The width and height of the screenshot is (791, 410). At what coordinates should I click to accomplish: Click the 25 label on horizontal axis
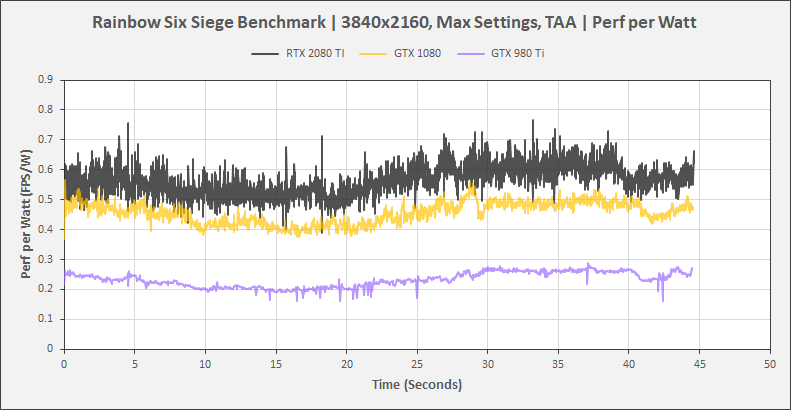(417, 362)
